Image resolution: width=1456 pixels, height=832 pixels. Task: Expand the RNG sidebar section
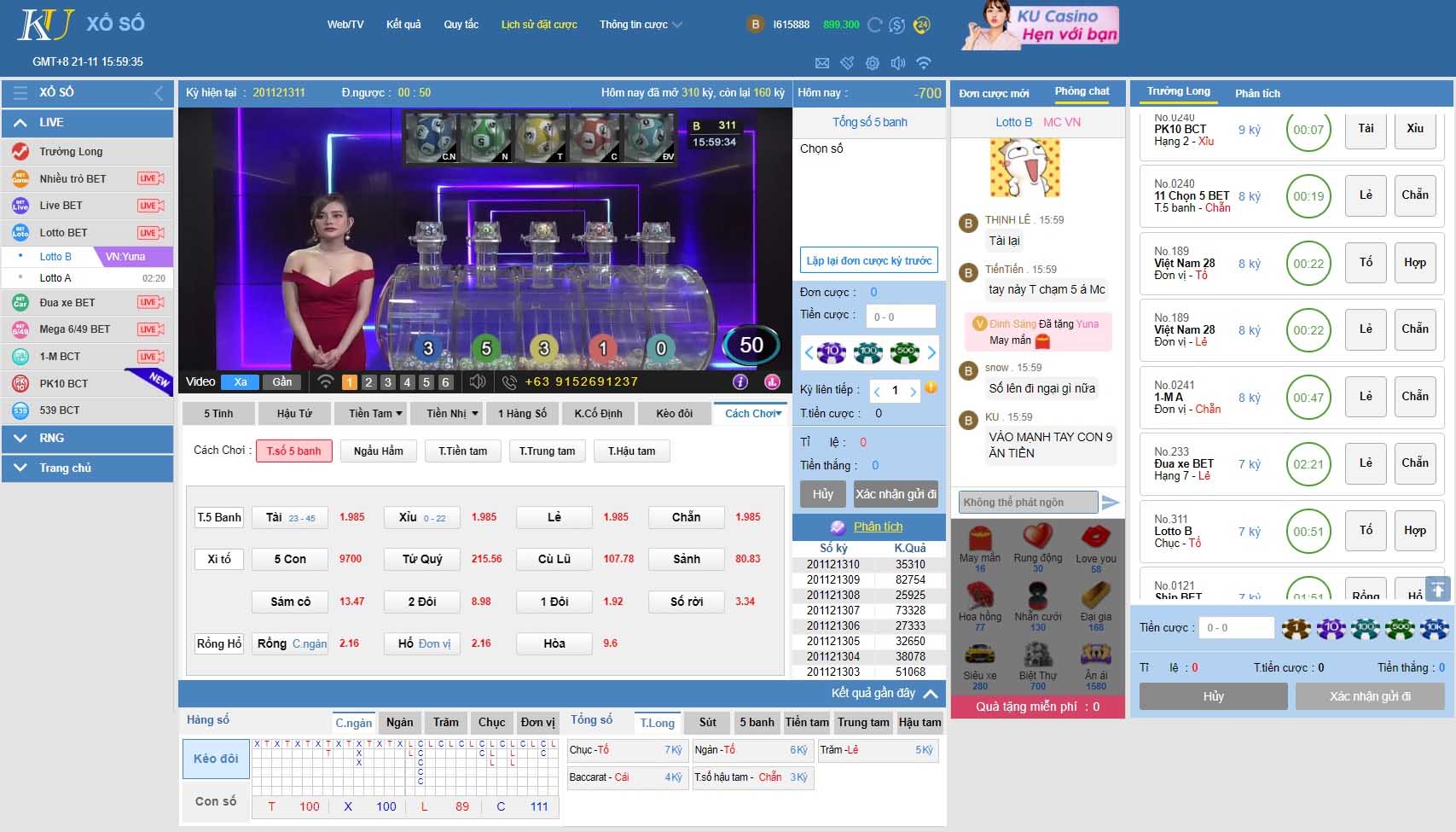coord(21,438)
